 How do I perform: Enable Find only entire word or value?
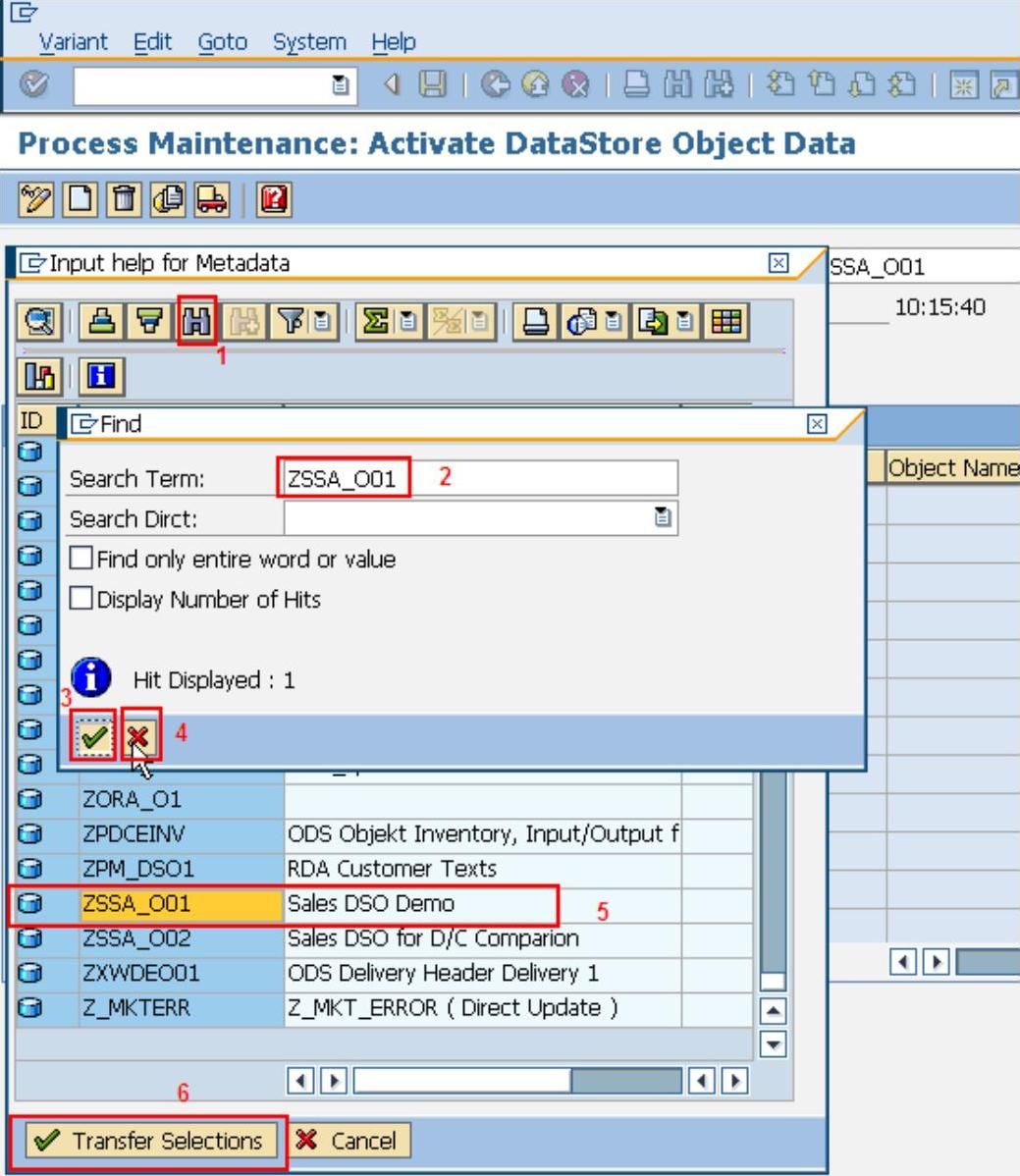click(x=81, y=560)
